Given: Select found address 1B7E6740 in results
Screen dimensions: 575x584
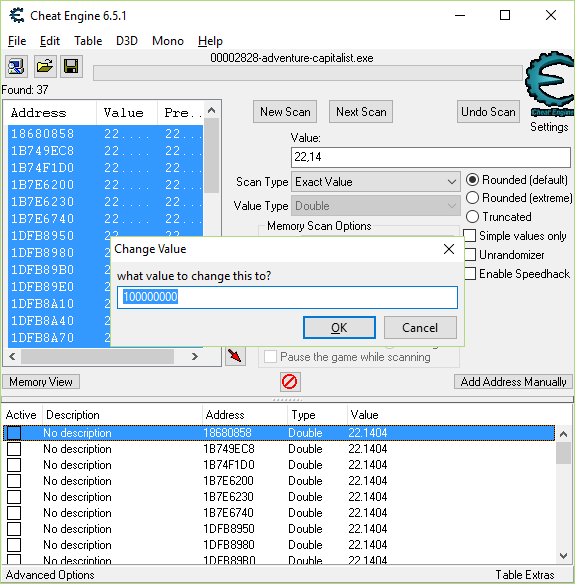Looking at the screenshot, I should [x=105, y=219].
